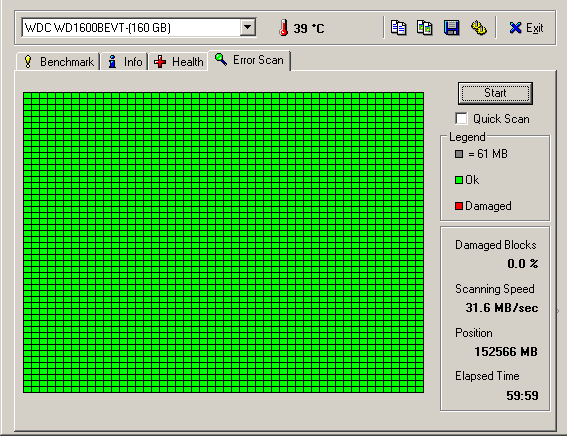Click the top-left green block in scan grid
Viewport: 567px width, 436px height.
click(x=27, y=95)
